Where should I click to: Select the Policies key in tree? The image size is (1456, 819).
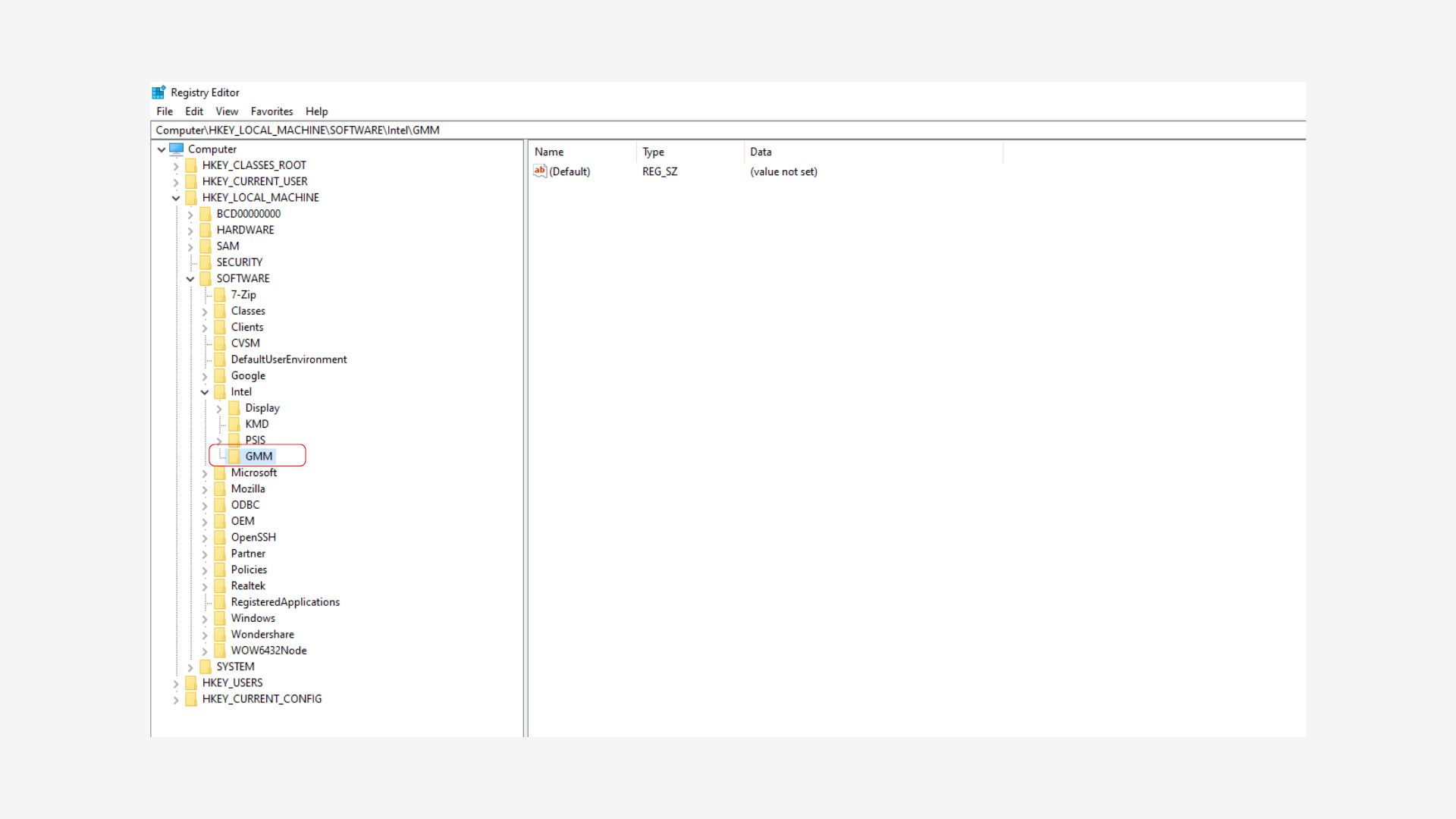249,570
